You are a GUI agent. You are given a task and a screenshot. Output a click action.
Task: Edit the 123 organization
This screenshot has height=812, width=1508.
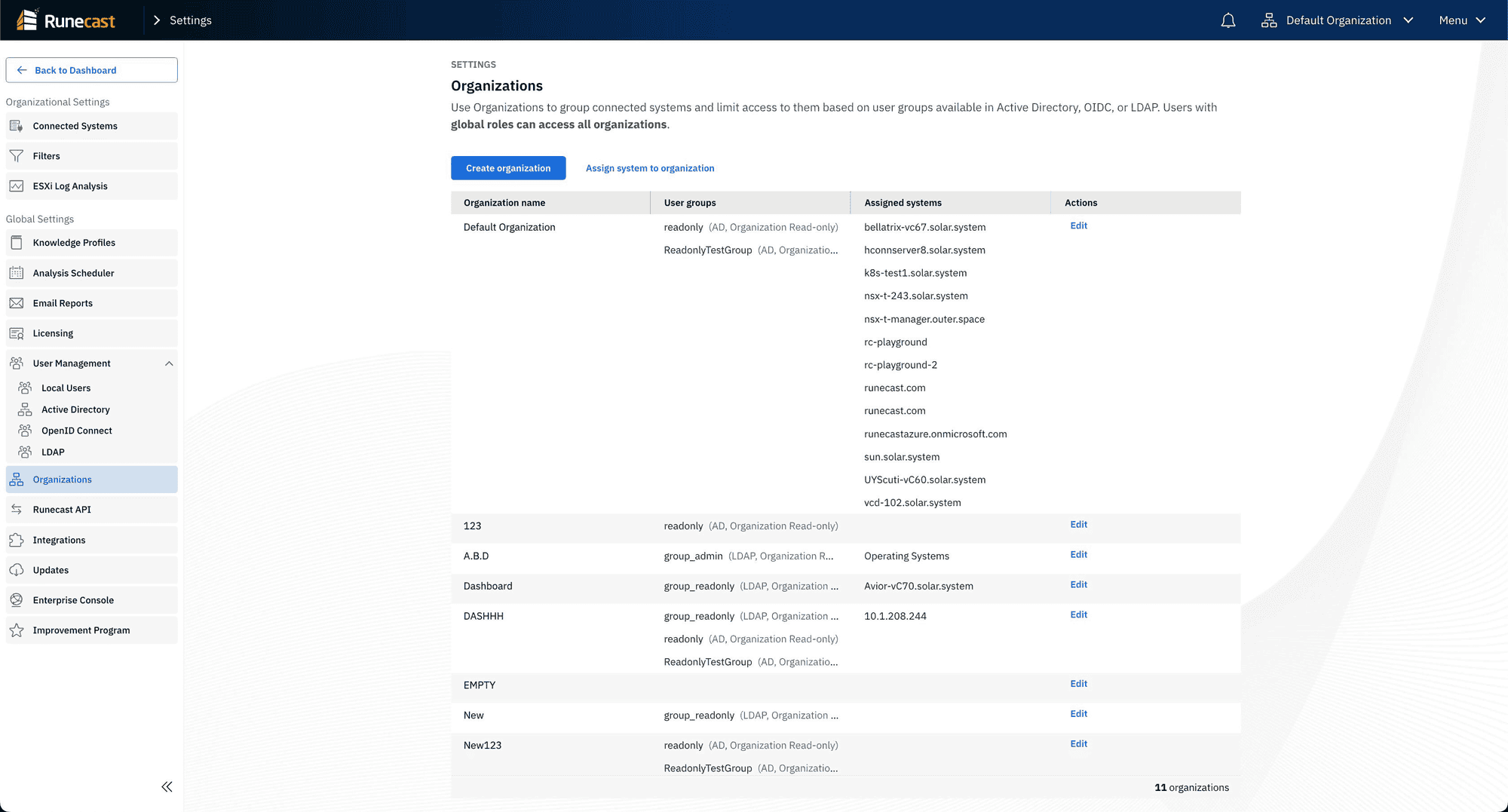click(1078, 524)
